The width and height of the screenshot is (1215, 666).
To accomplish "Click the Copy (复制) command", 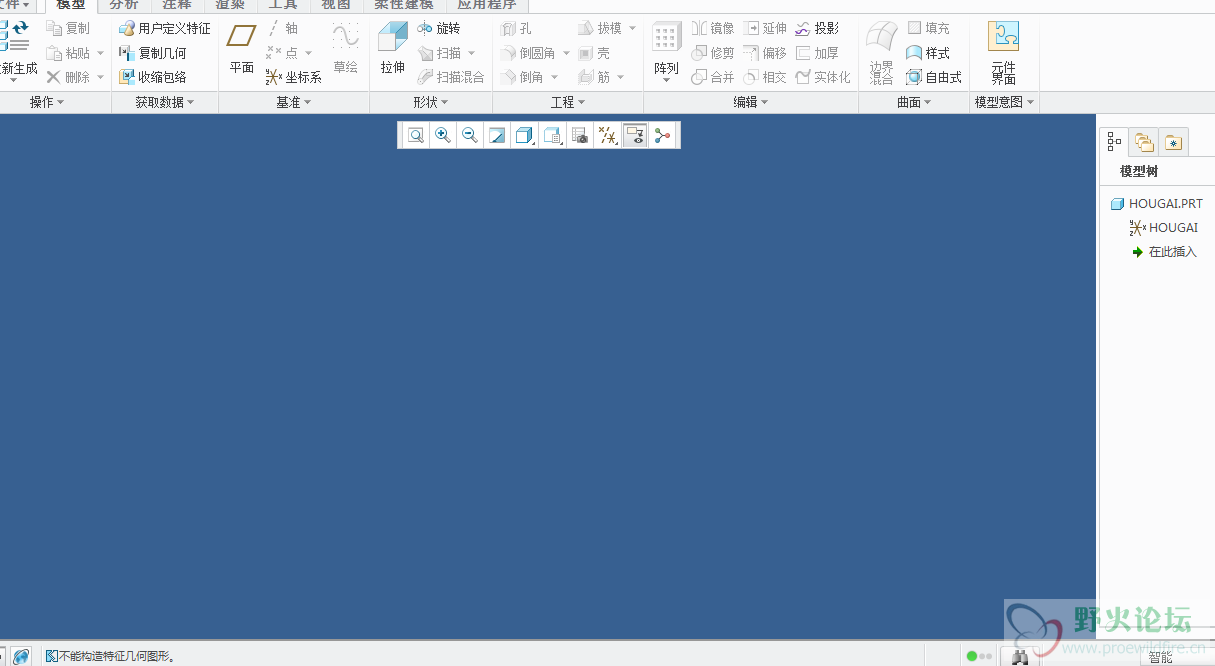I will (69, 29).
